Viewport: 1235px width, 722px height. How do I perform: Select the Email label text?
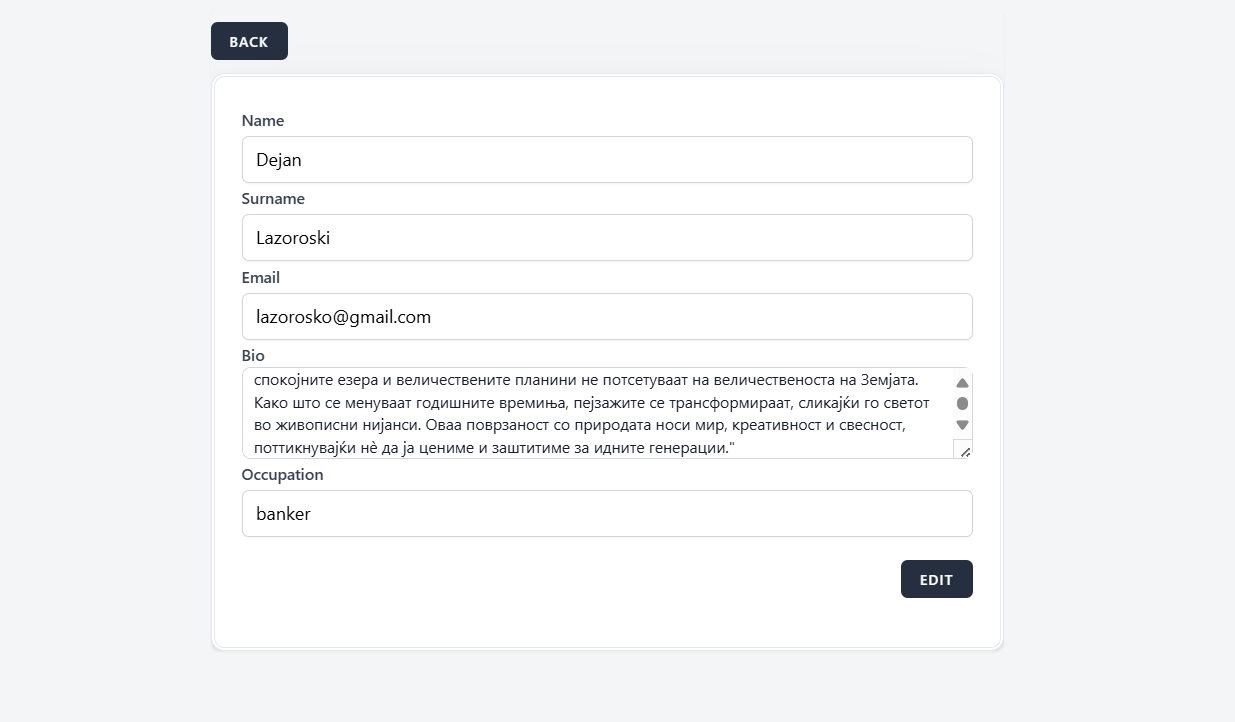tap(261, 278)
